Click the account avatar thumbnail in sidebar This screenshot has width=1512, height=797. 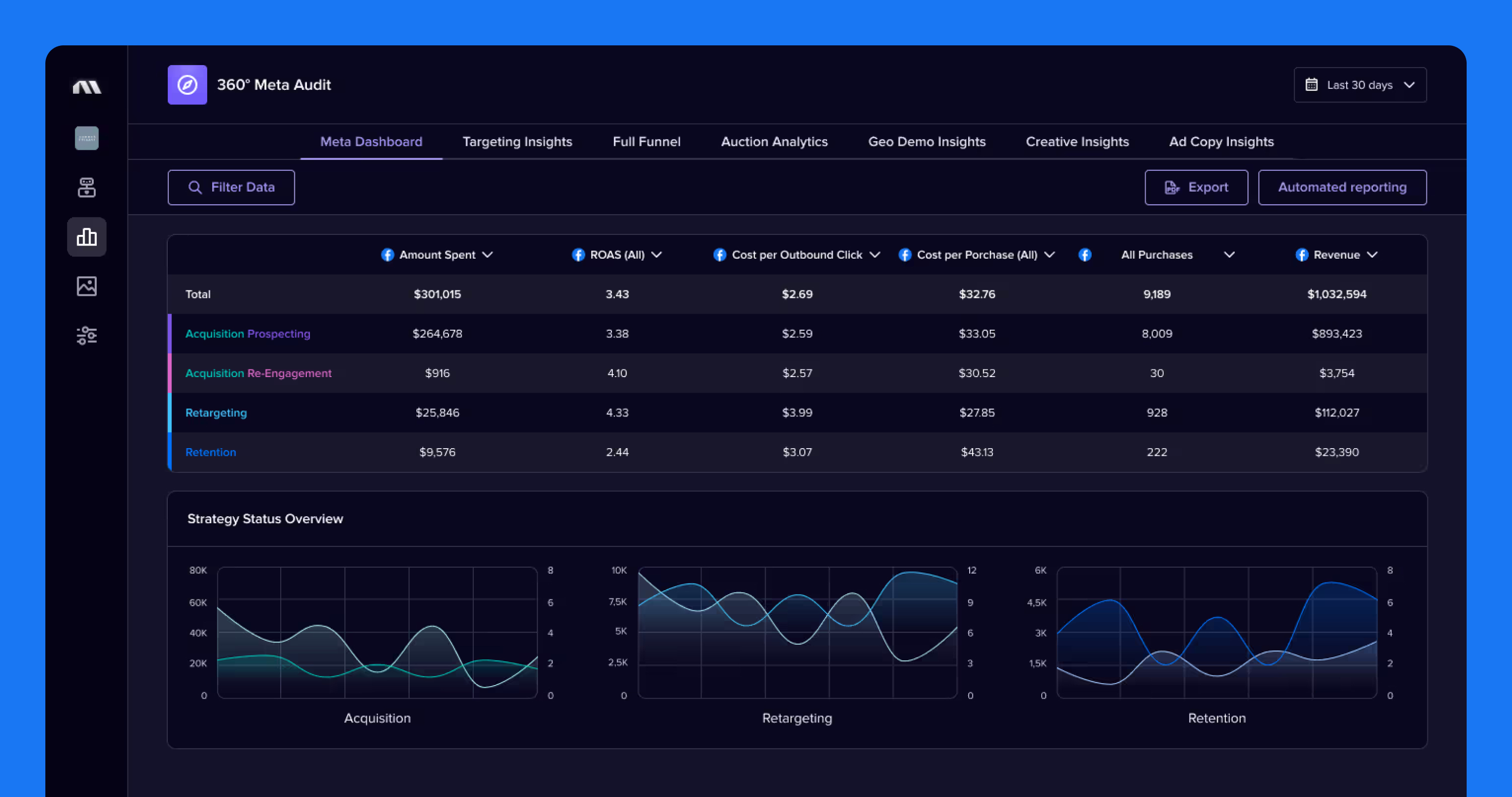[x=87, y=139]
